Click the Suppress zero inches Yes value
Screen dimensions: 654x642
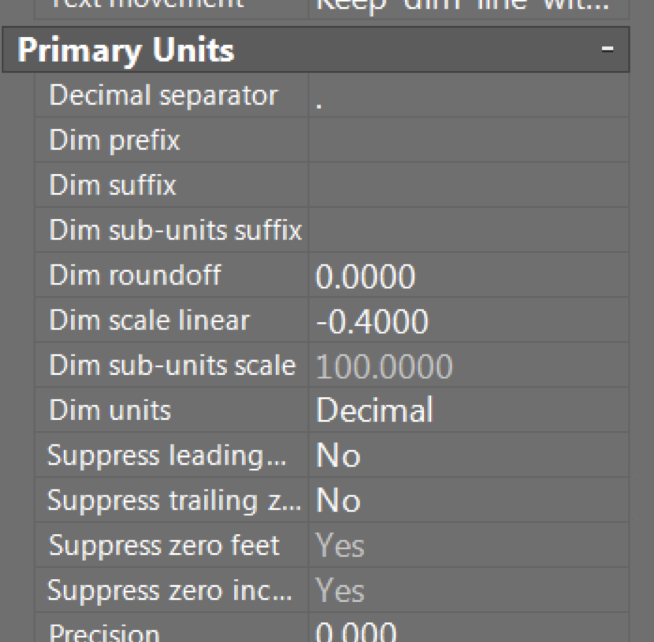click(468, 591)
